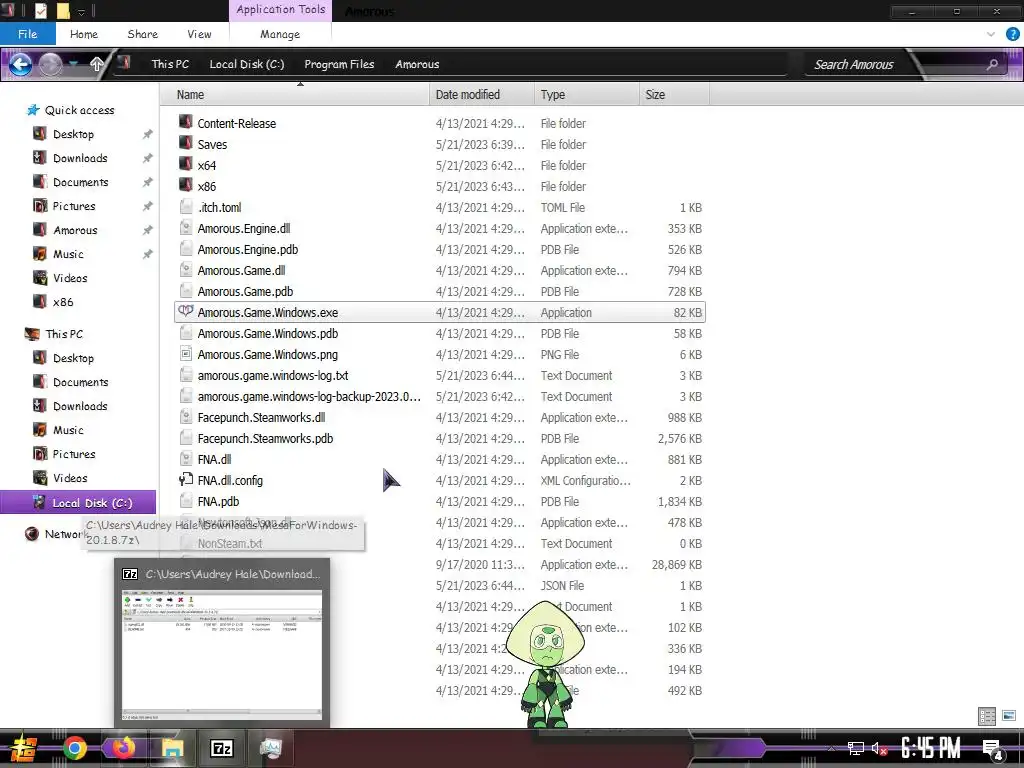Select Local Disk (C:) in sidebar
Image resolution: width=1024 pixels, height=768 pixels.
pos(78,503)
